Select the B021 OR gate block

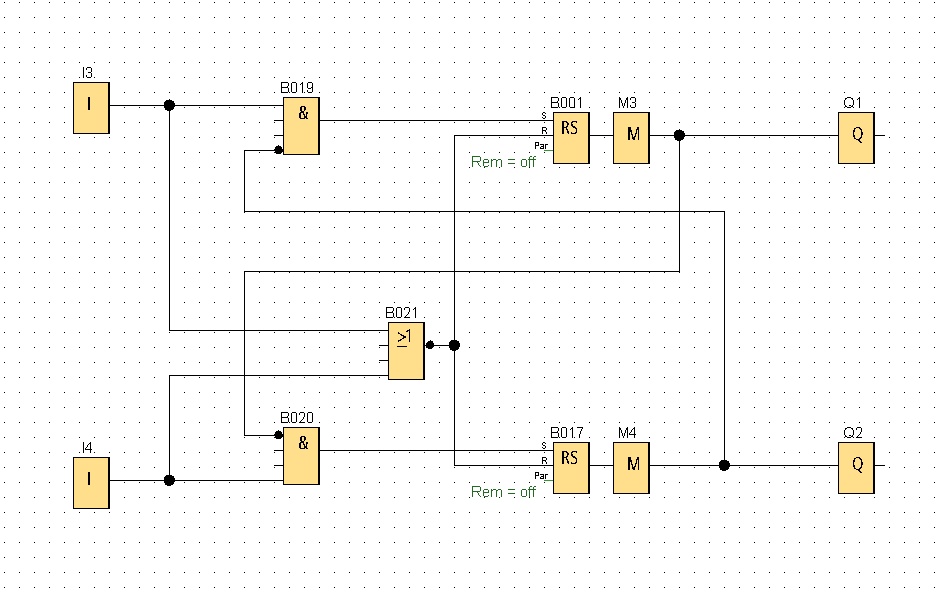405,351
